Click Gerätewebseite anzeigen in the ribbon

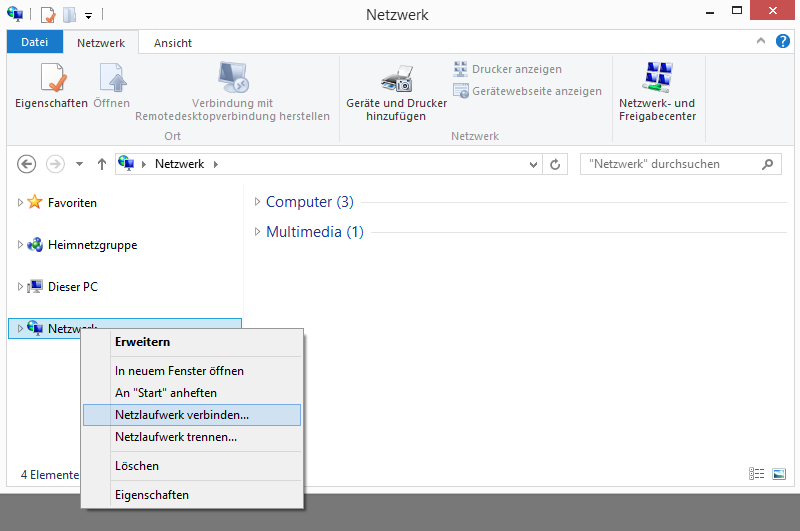pos(528,91)
